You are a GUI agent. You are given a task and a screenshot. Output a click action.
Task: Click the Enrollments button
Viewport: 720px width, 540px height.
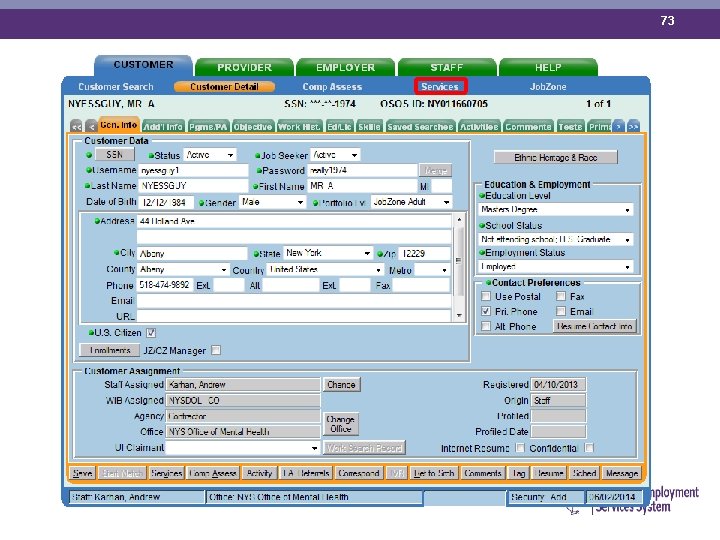[x=110, y=350]
